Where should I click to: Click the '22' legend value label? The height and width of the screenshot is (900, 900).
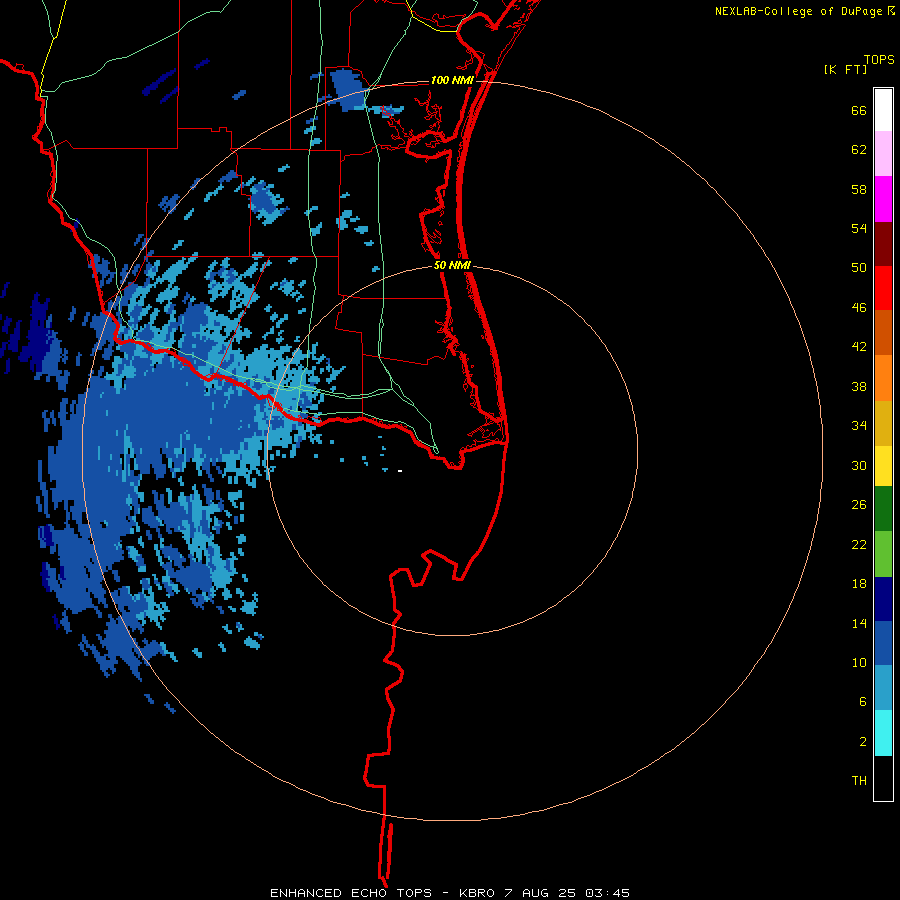coord(859,544)
